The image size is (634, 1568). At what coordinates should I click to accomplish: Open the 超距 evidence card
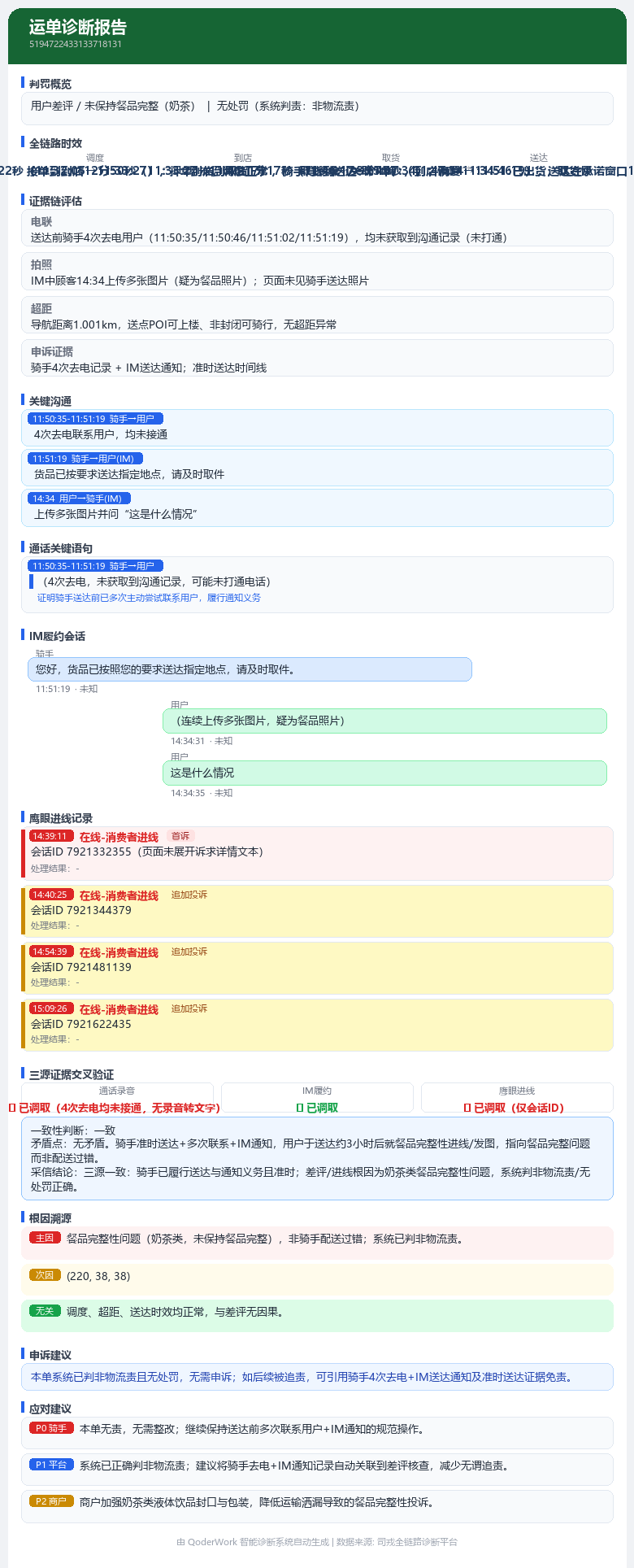[x=317, y=316]
